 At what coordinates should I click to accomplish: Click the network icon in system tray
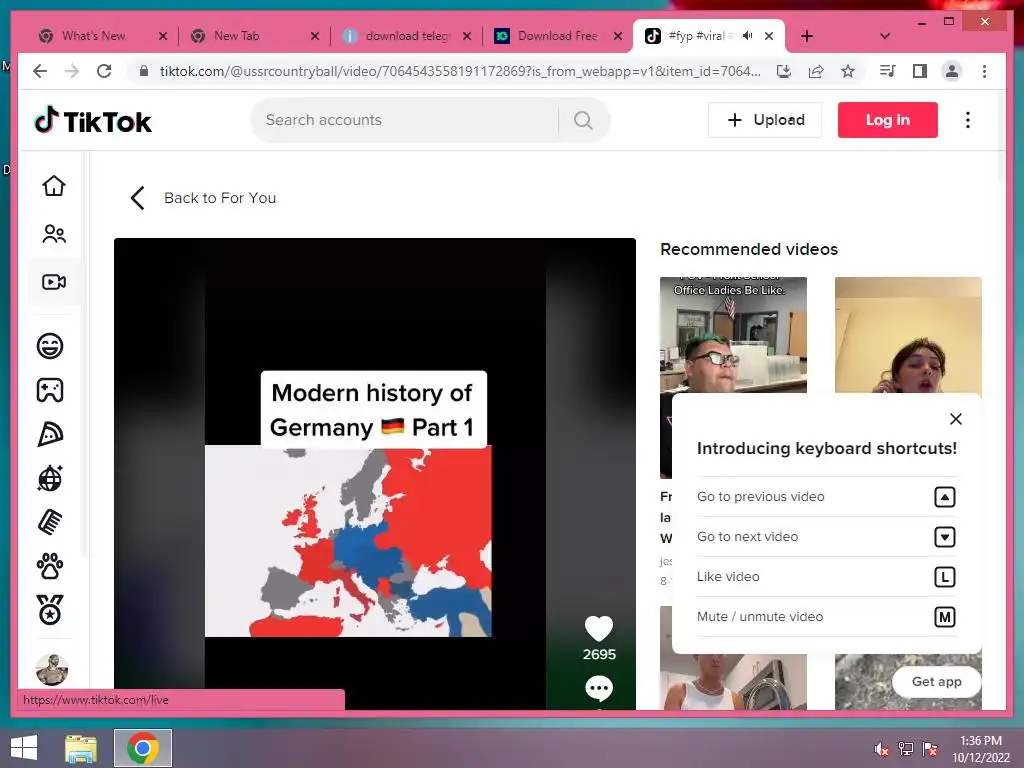(906, 749)
